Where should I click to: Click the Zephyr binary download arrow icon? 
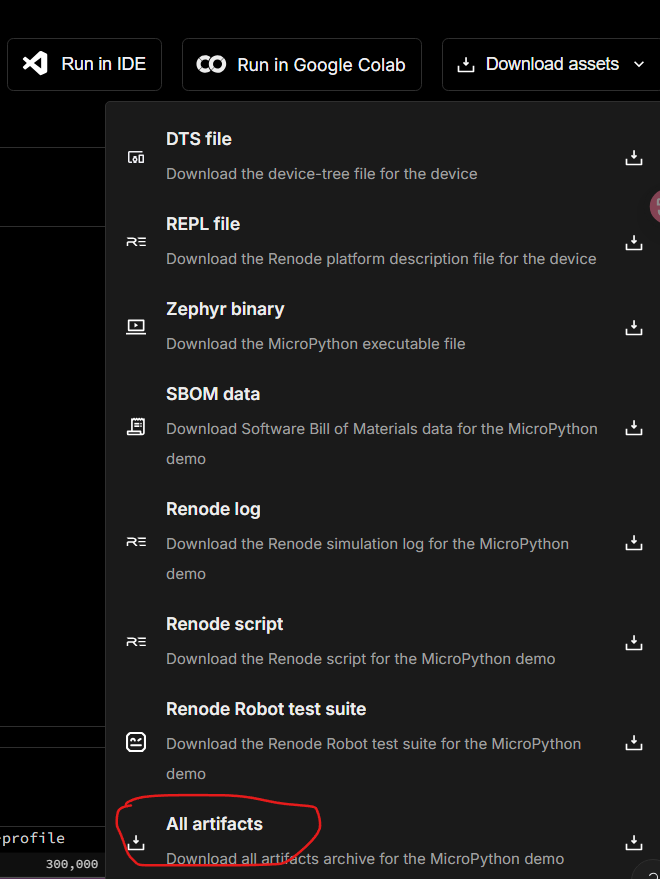pyautogui.click(x=633, y=327)
